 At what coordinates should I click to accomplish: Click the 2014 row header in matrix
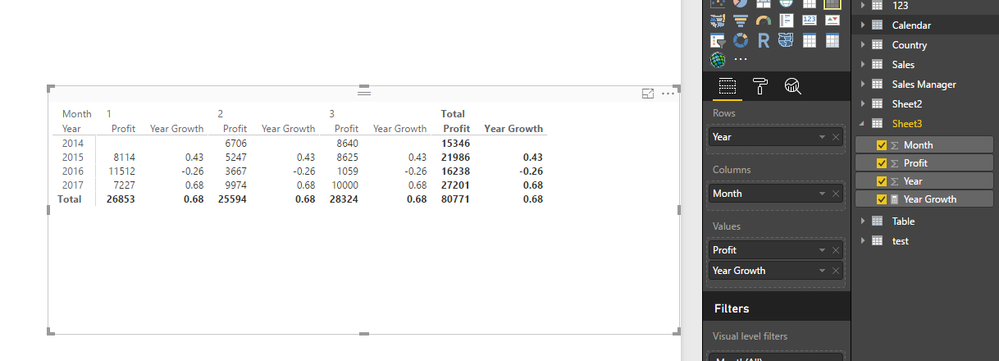73,144
